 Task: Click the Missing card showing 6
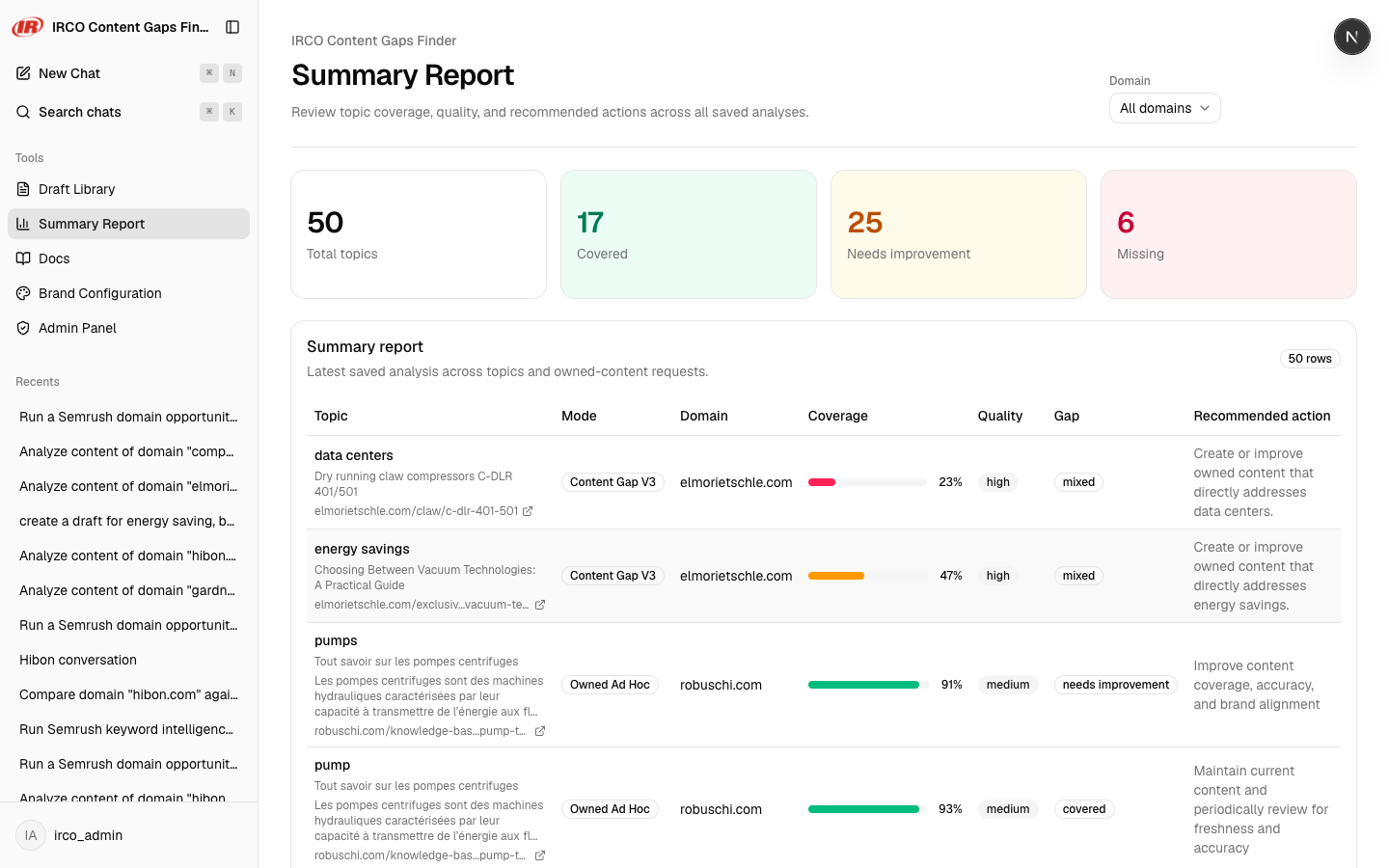(1229, 234)
